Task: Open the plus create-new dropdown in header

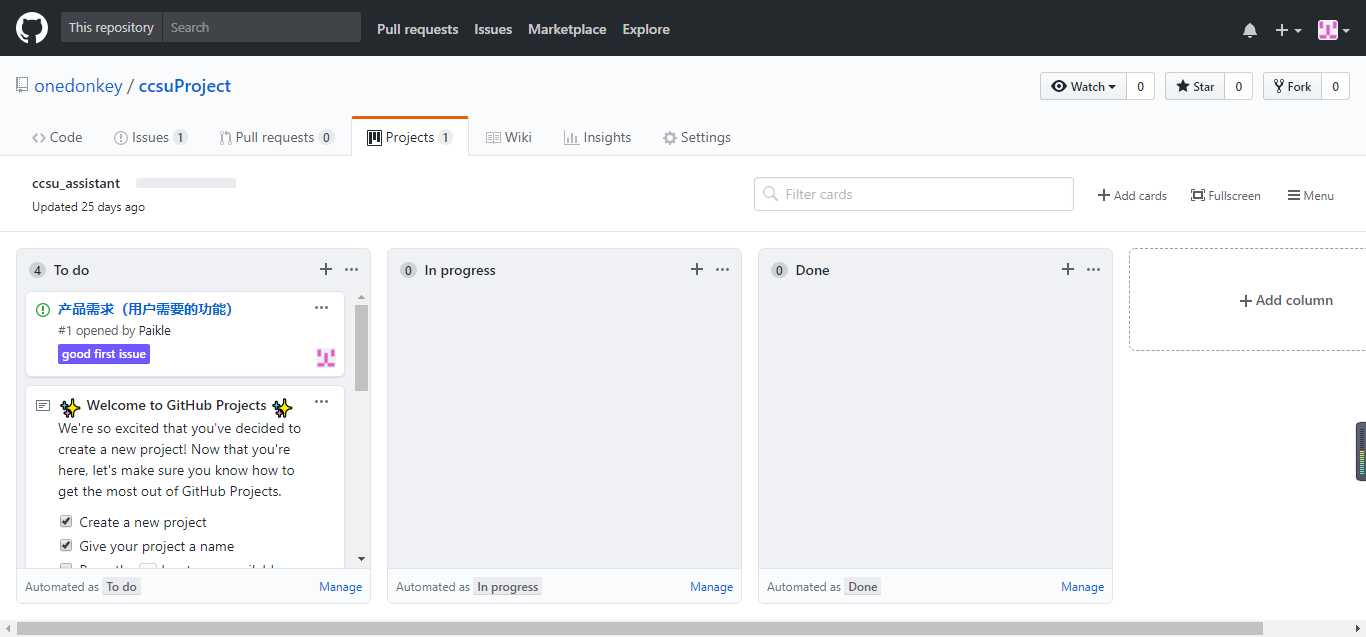Action: click(1288, 30)
